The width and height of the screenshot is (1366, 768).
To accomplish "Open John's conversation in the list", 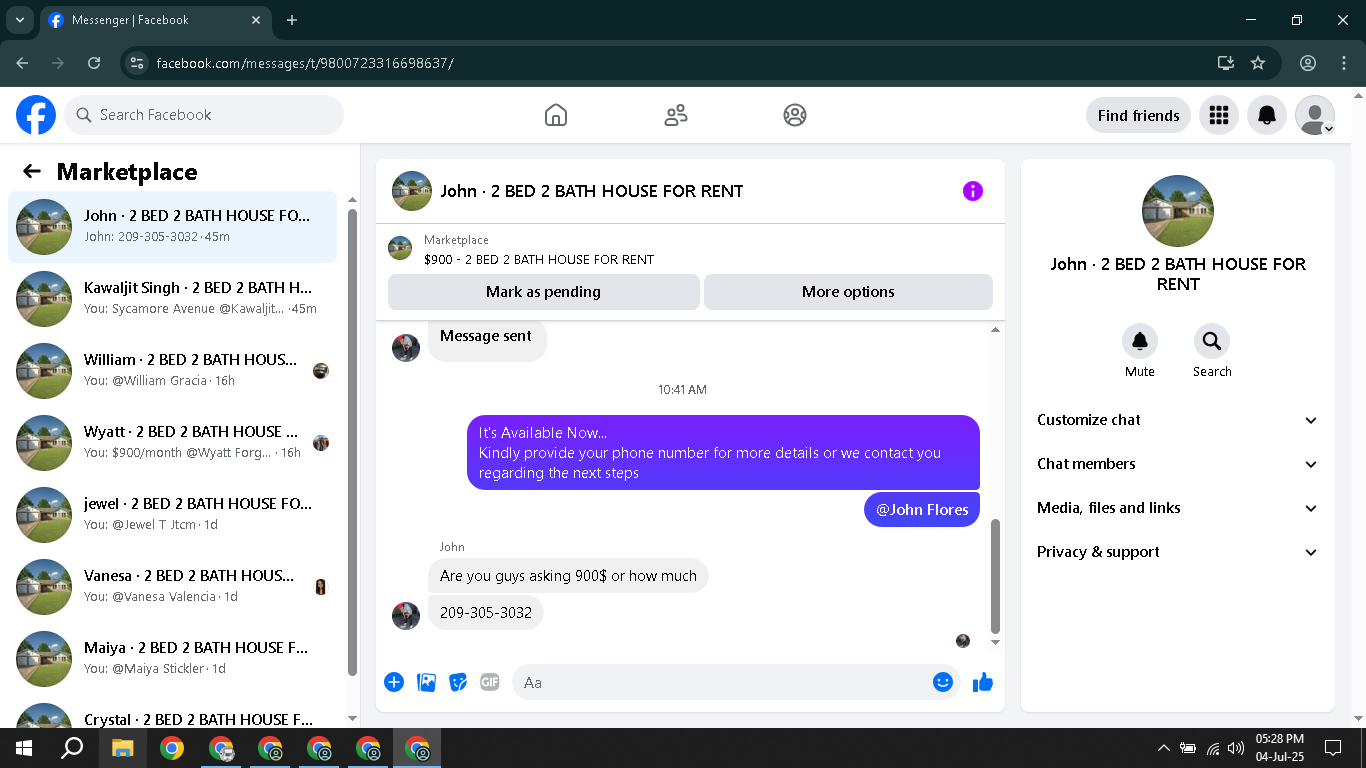I will 173,227.
